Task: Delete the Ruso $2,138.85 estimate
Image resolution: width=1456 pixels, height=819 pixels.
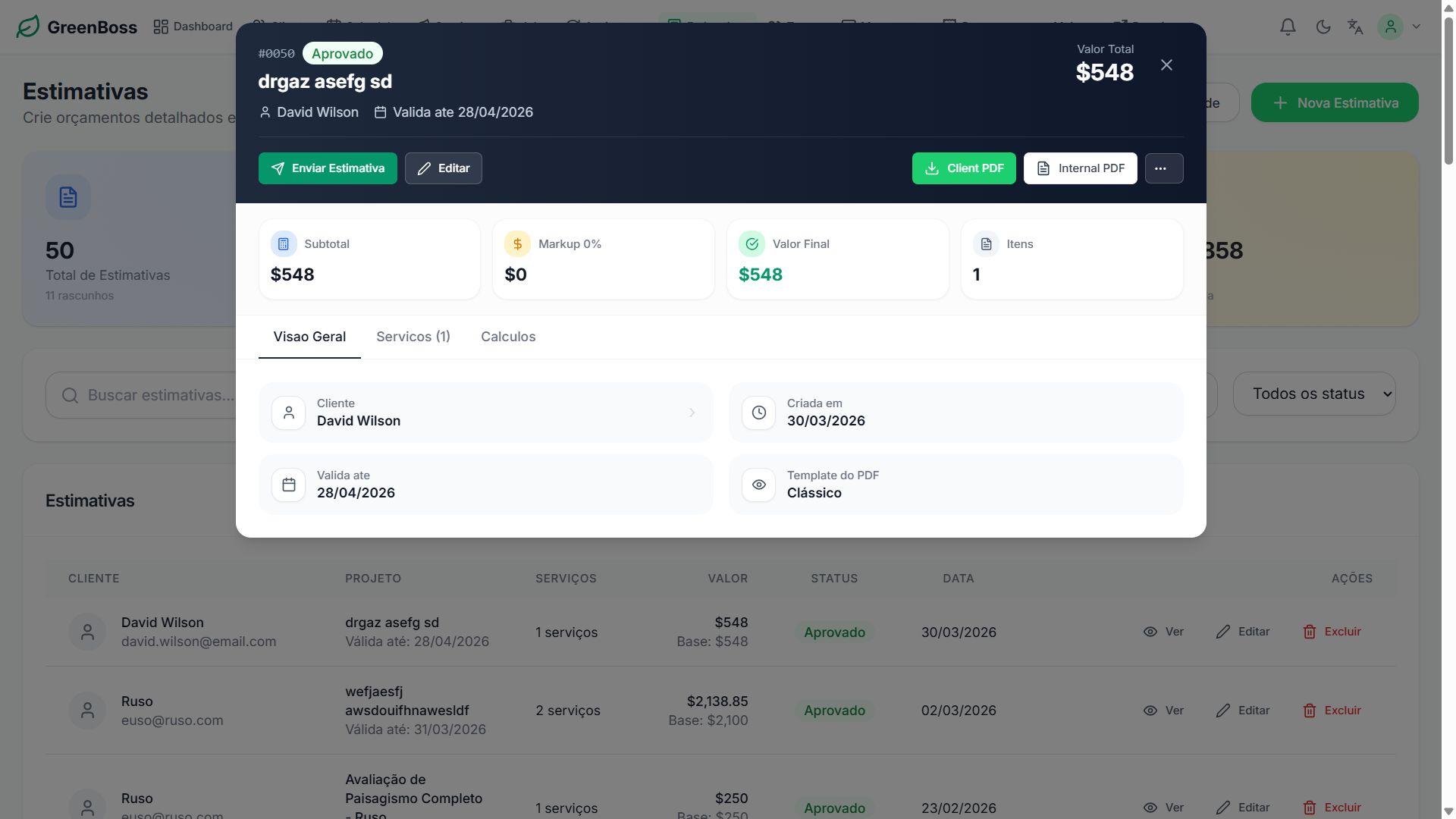Action: tap(1332, 711)
